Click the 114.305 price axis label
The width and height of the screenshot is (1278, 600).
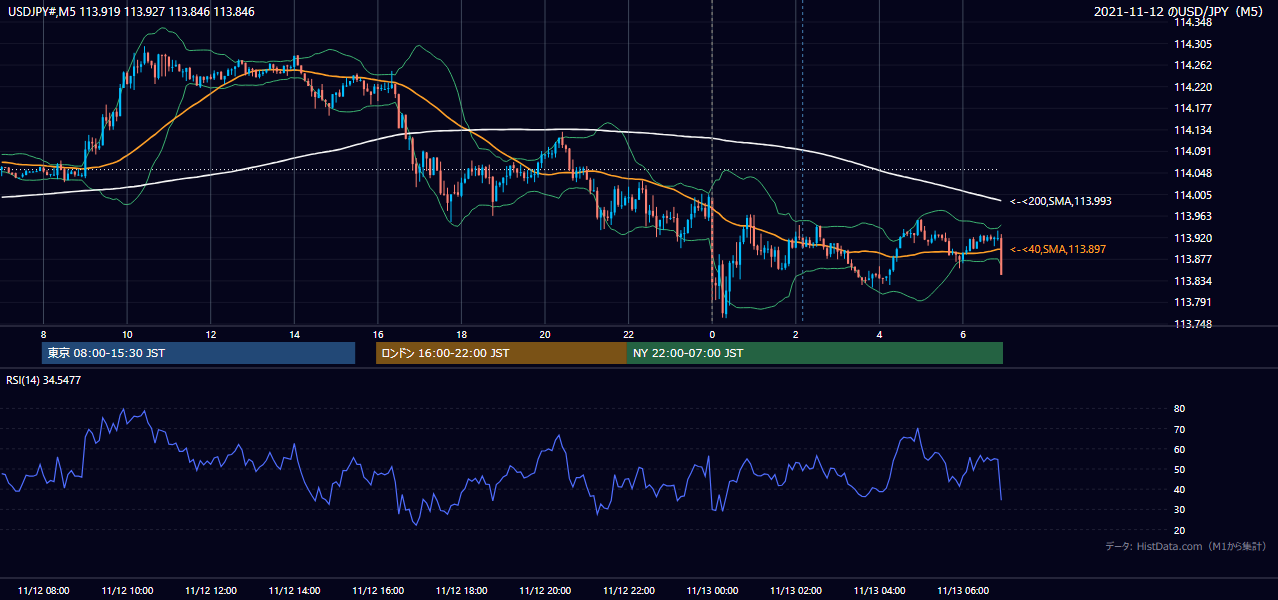pos(1193,44)
